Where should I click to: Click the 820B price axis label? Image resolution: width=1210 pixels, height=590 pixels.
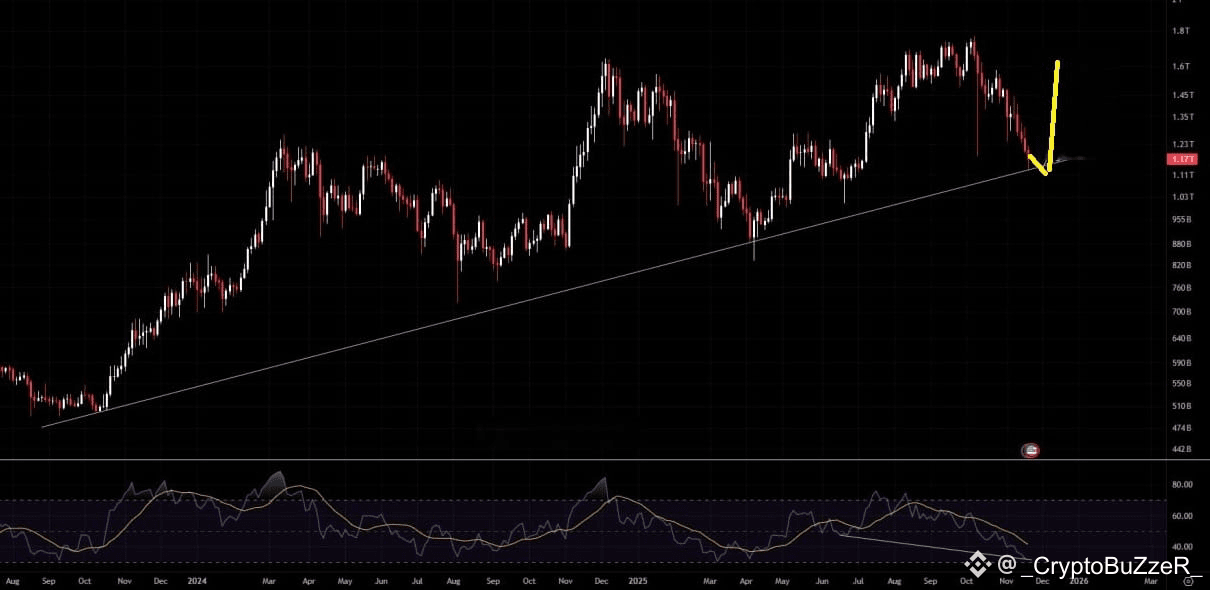1182,265
